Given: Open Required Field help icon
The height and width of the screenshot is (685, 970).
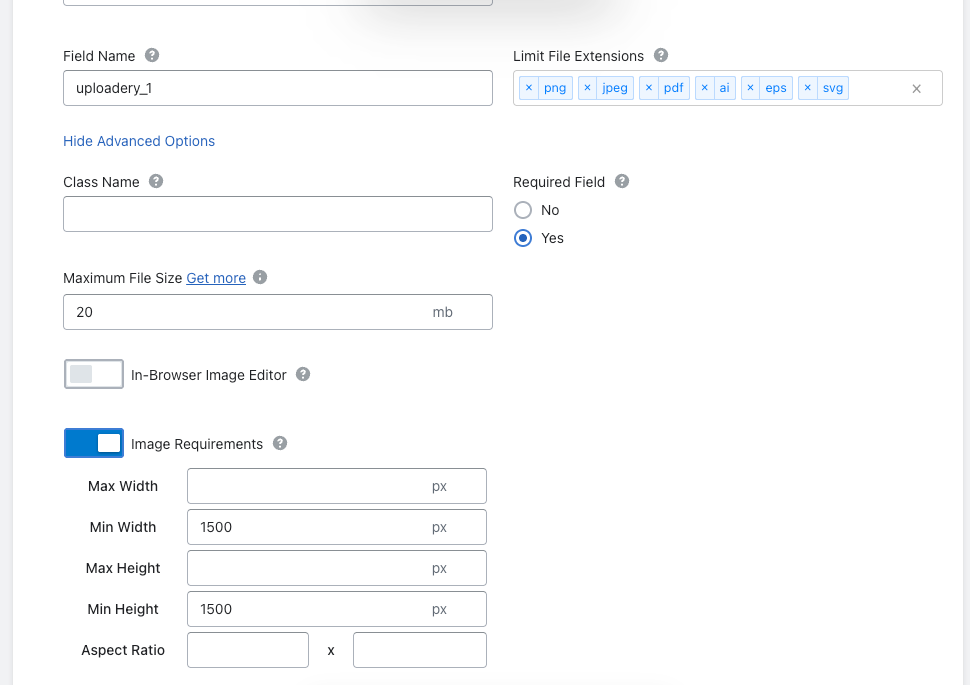Looking at the screenshot, I should click(622, 181).
